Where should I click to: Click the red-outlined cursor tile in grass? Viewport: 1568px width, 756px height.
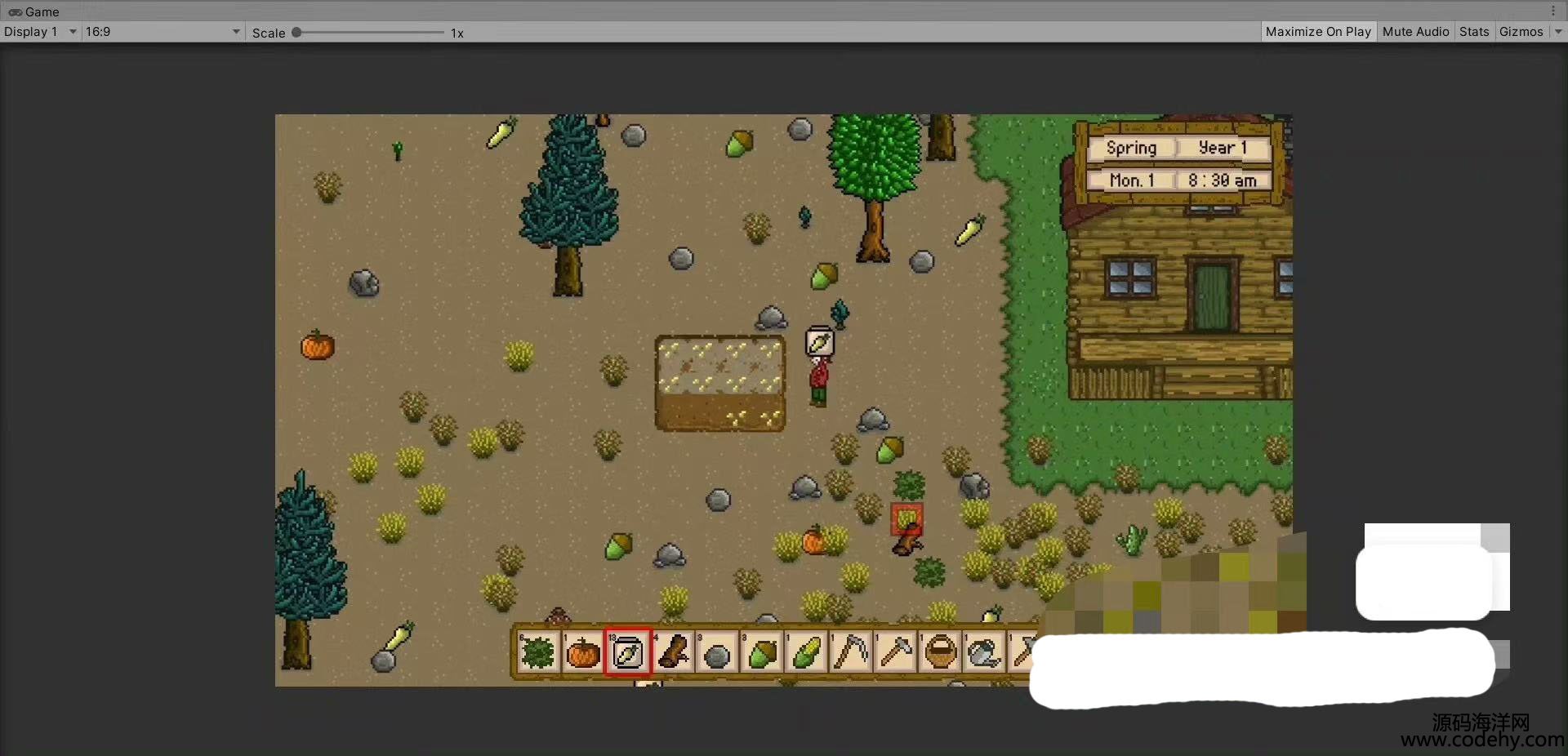[906, 518]
